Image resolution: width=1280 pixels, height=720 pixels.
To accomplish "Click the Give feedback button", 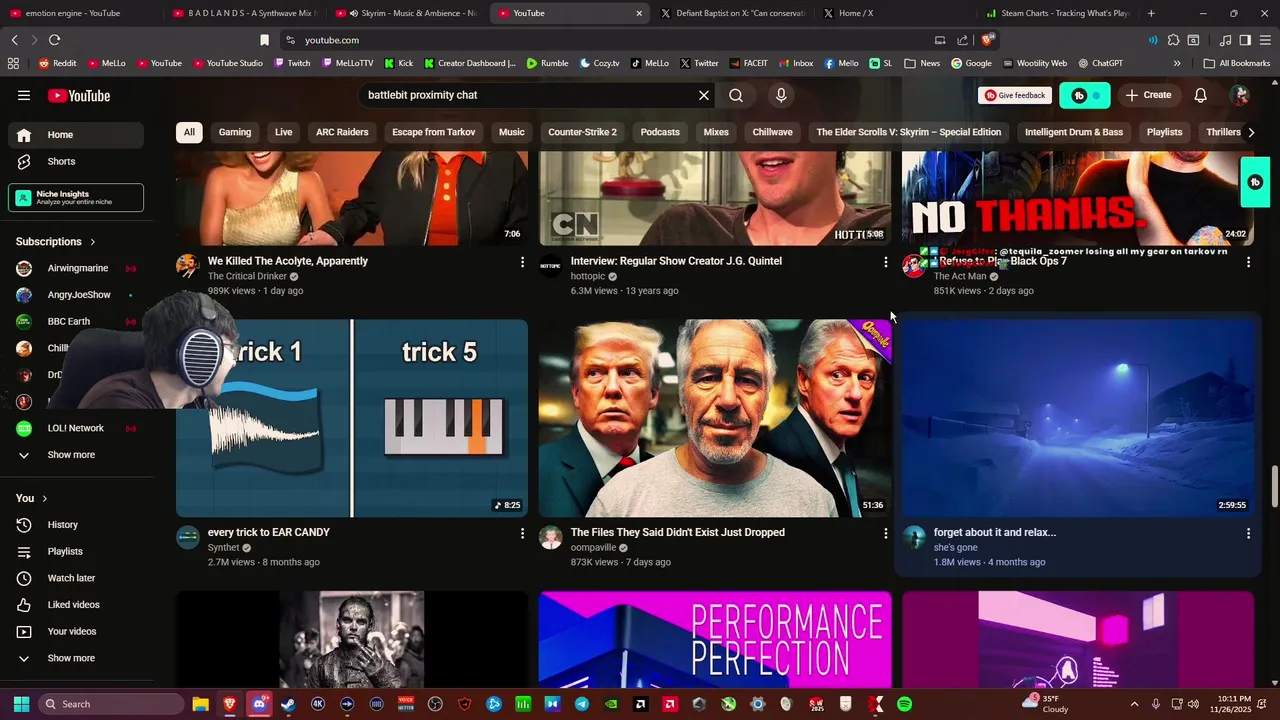I will click(1015, 95).
